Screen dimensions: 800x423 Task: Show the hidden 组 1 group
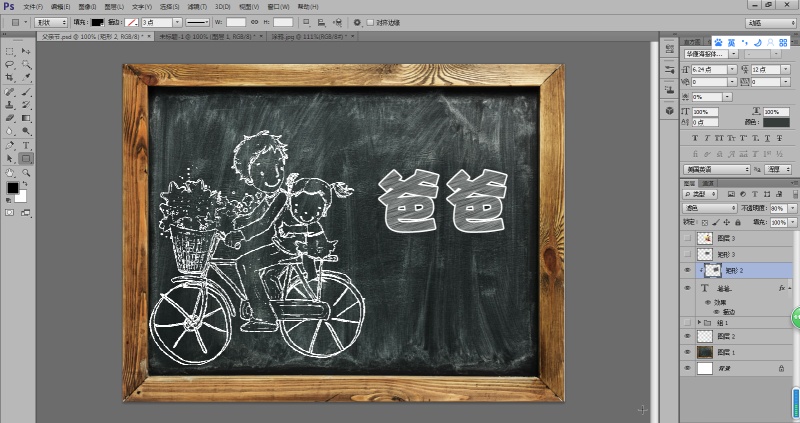[688, 322]
